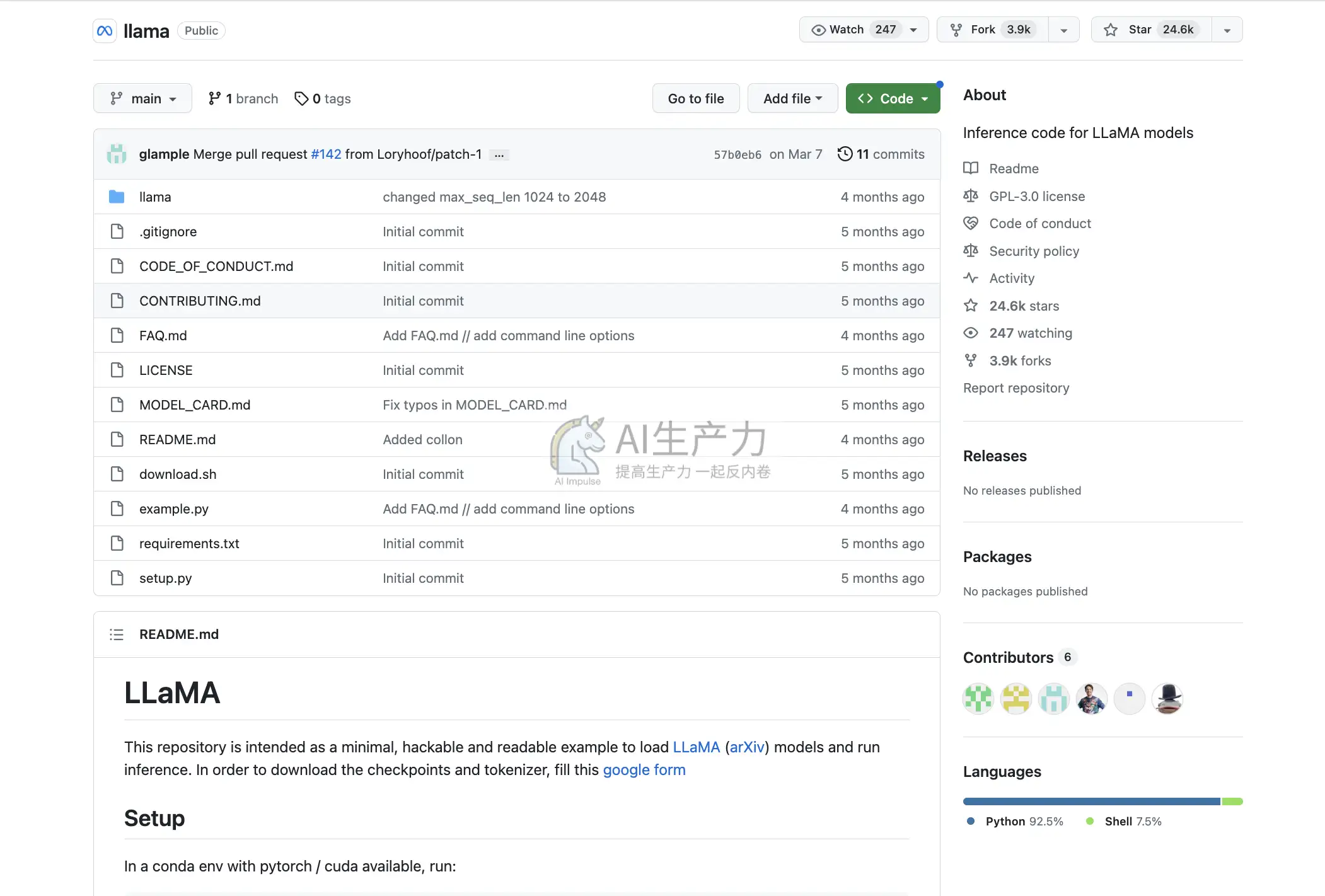Open the Contributors section heading
The width and height of the screenshot is (1325, 896).
[1008, 657]
